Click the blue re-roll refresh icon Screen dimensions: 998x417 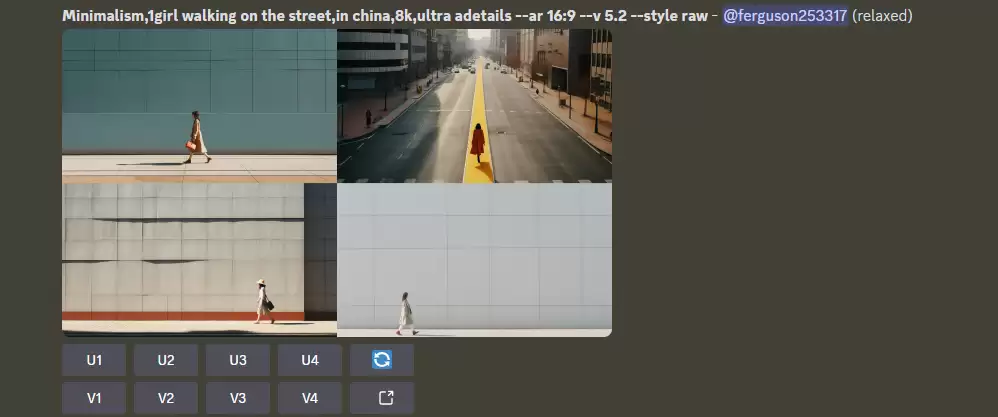[382, 360]
